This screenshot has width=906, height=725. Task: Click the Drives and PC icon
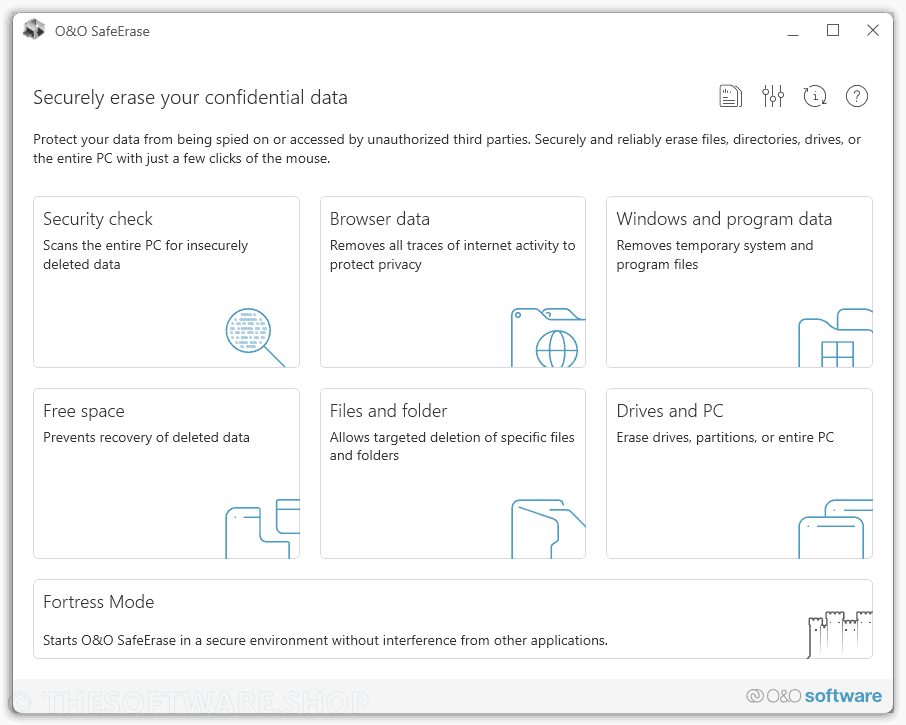pos(835,529)
